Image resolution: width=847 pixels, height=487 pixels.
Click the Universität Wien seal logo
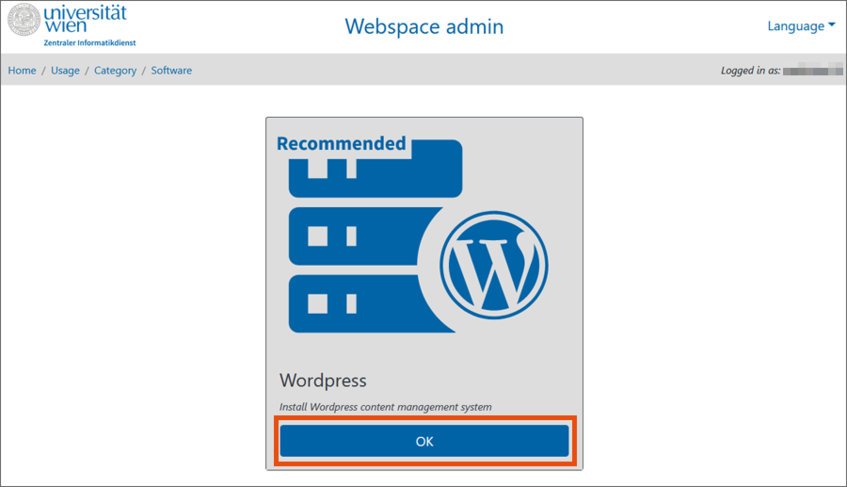[x=24, y=20]
